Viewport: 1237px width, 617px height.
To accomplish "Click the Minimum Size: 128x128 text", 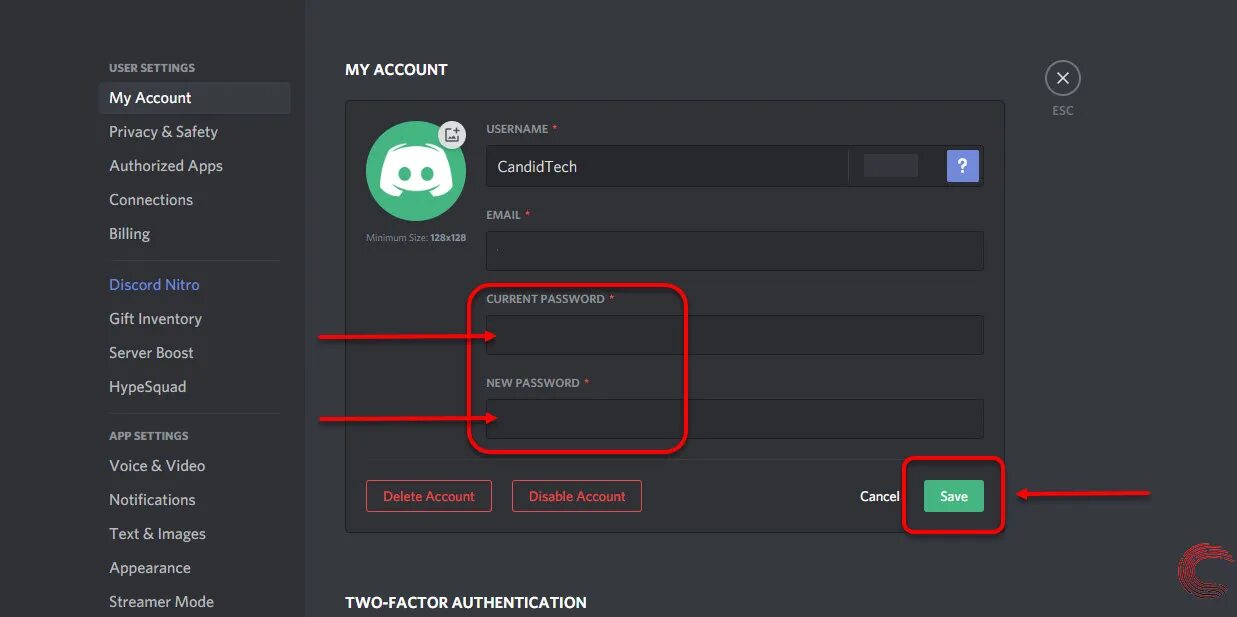I will [416, 238].
